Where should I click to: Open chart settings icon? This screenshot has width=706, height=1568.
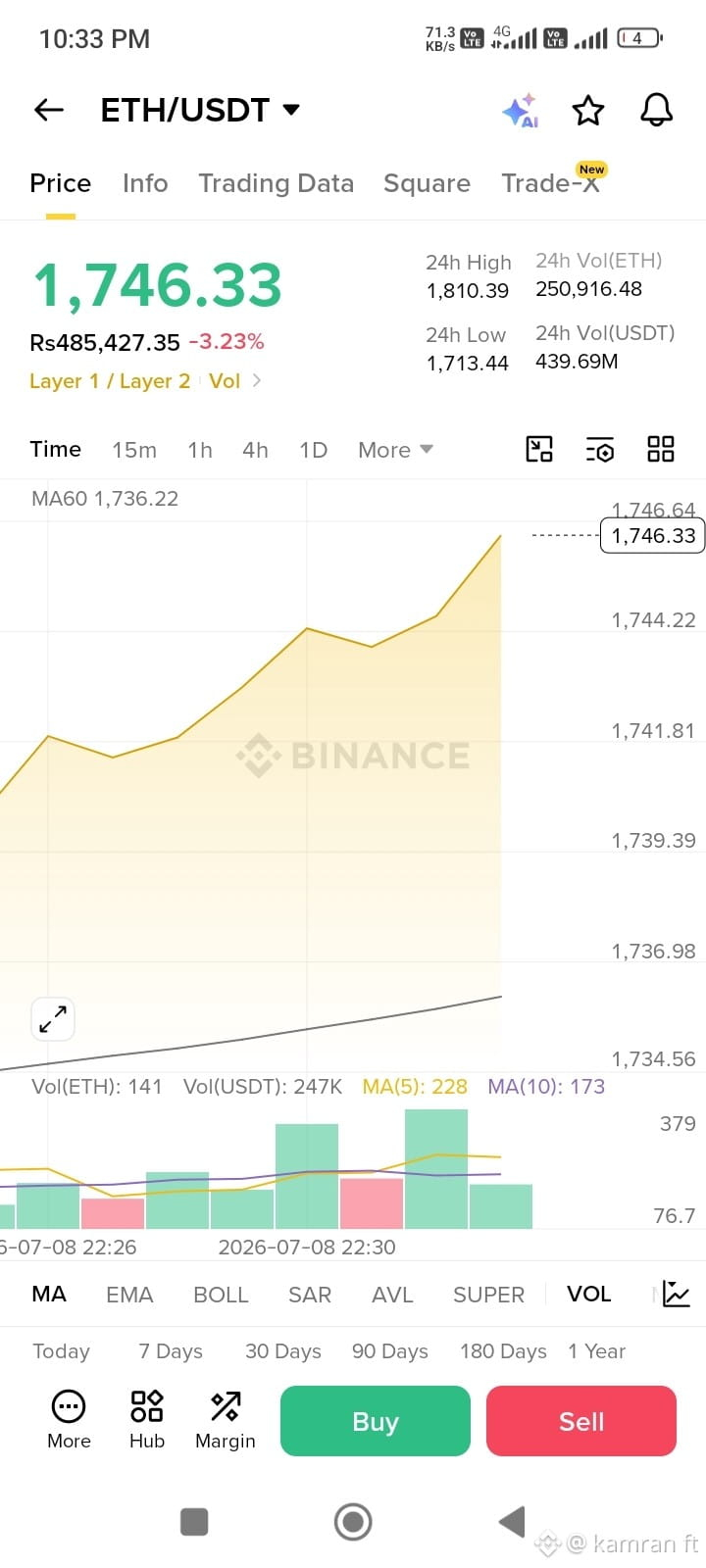(600, 449)
